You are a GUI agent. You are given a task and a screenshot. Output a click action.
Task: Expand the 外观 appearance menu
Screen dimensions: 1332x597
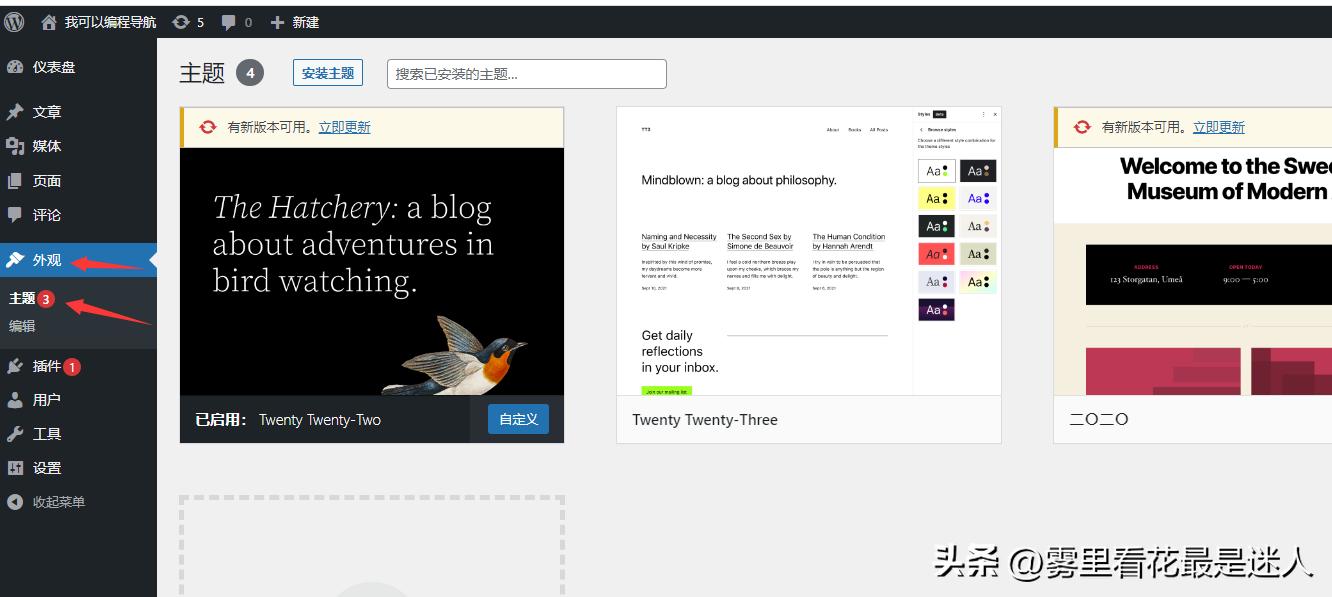(x=46, y=260)
